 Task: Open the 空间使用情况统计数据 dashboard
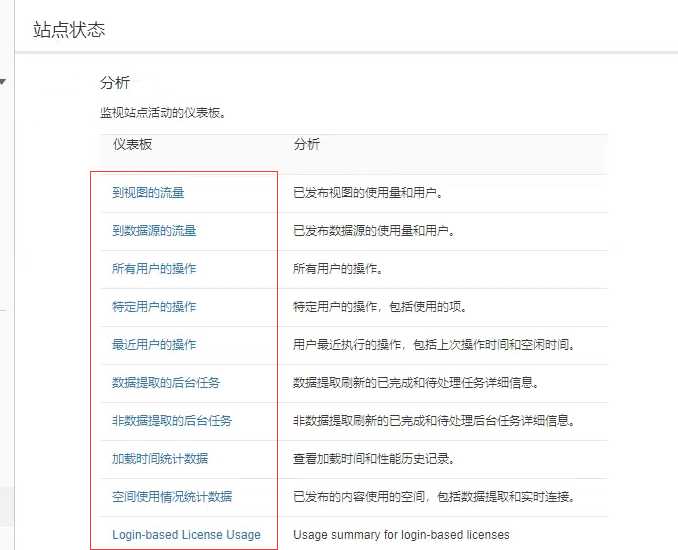(x=172, y=496)
